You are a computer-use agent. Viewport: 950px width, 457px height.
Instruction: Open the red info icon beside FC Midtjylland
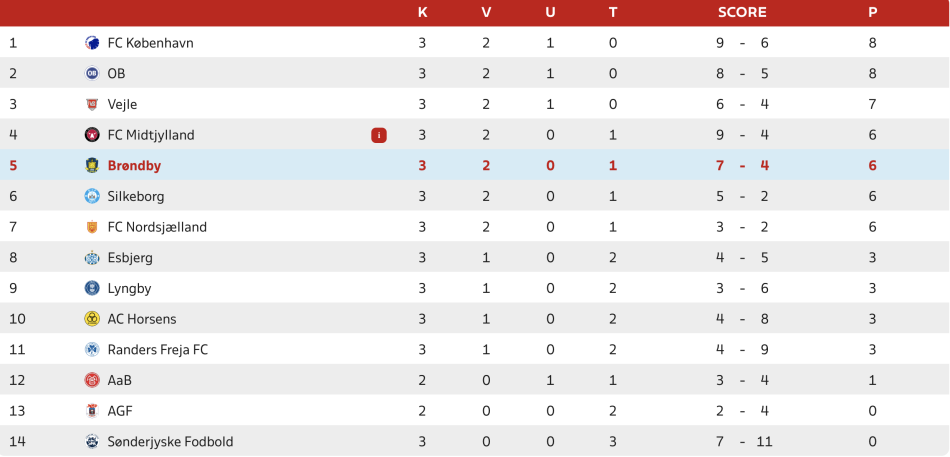(x=379, y=135)
